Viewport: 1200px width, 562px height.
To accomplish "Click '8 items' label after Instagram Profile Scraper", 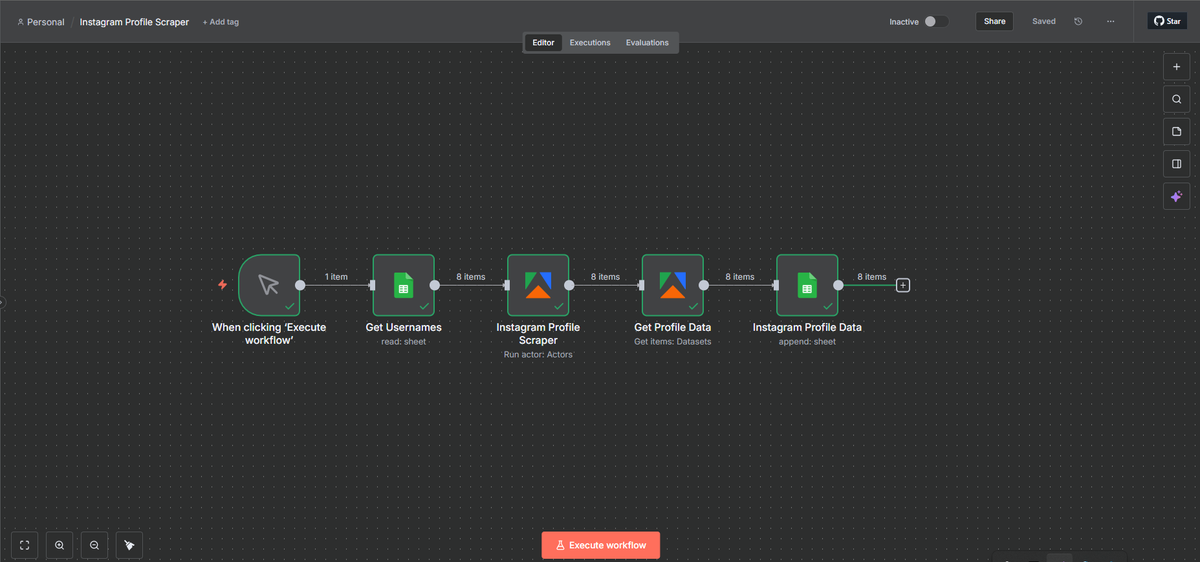I will point(605,277).
